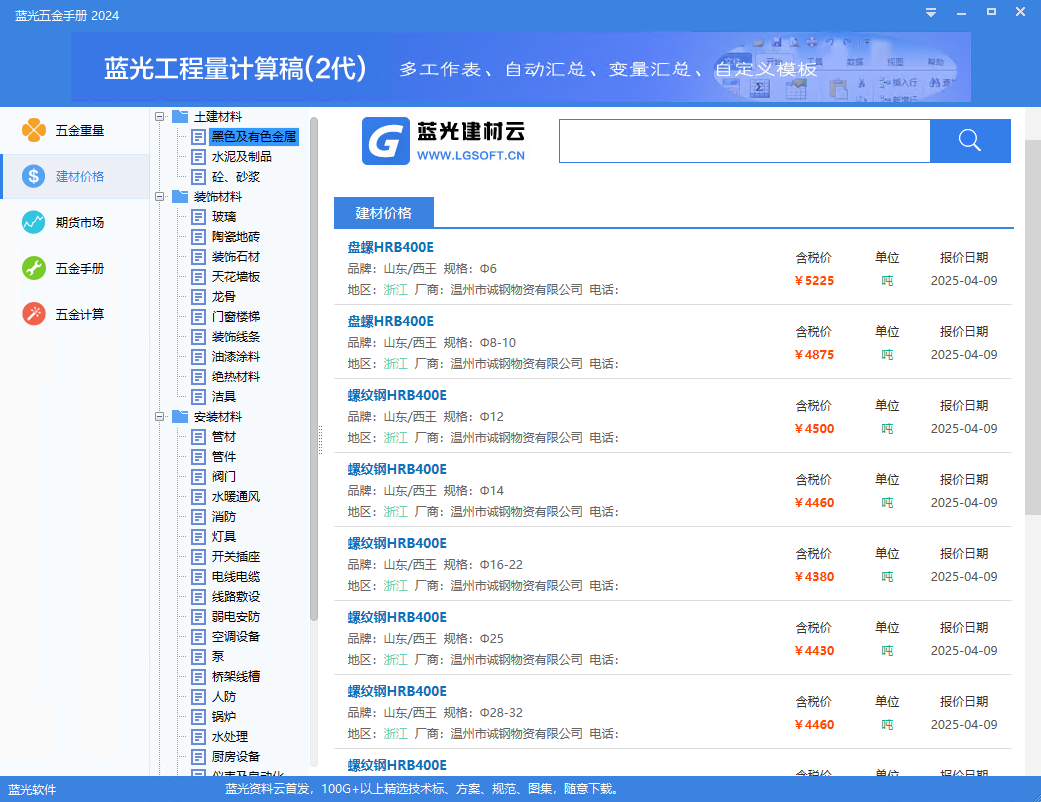The height and width of the screenshot is (802, 1041).
Task: Select 天花墙板 category
Action: pos(236,277)
